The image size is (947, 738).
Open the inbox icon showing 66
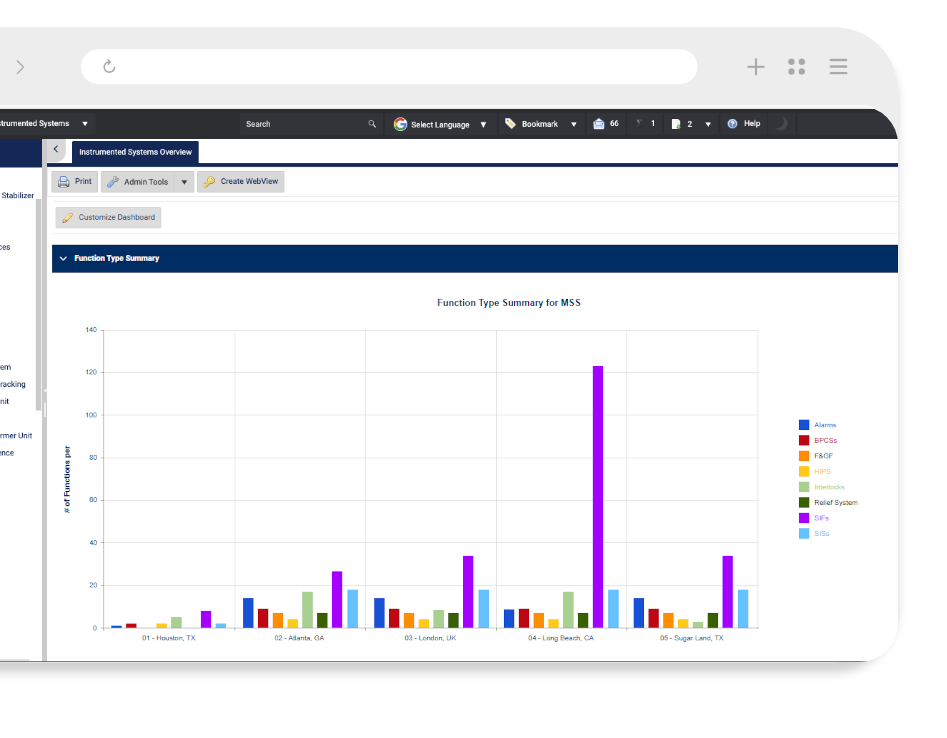599,124
